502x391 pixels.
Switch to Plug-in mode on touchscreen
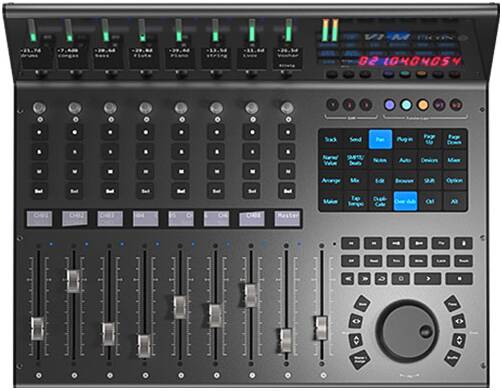(x=405, y=139)
